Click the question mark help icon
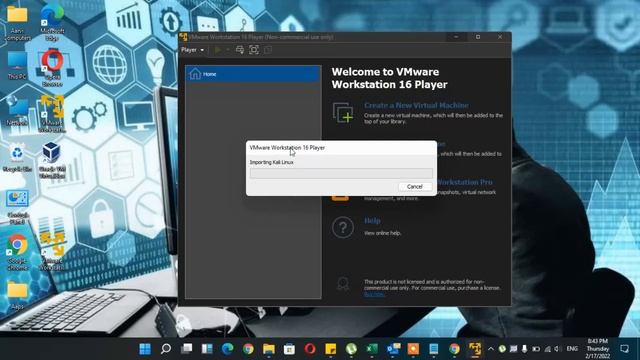The width and height of the screenshot is (640, 360). (x=343, y=227)
